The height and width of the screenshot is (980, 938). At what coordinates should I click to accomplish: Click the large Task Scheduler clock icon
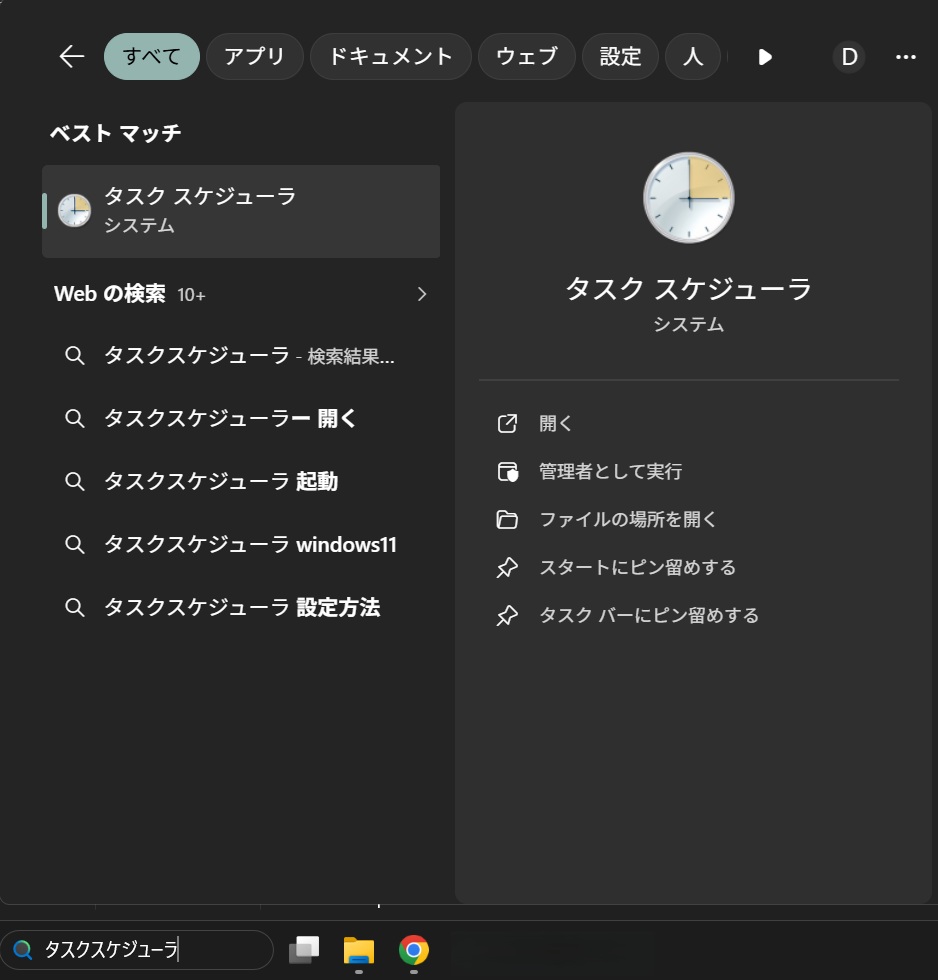689,198
